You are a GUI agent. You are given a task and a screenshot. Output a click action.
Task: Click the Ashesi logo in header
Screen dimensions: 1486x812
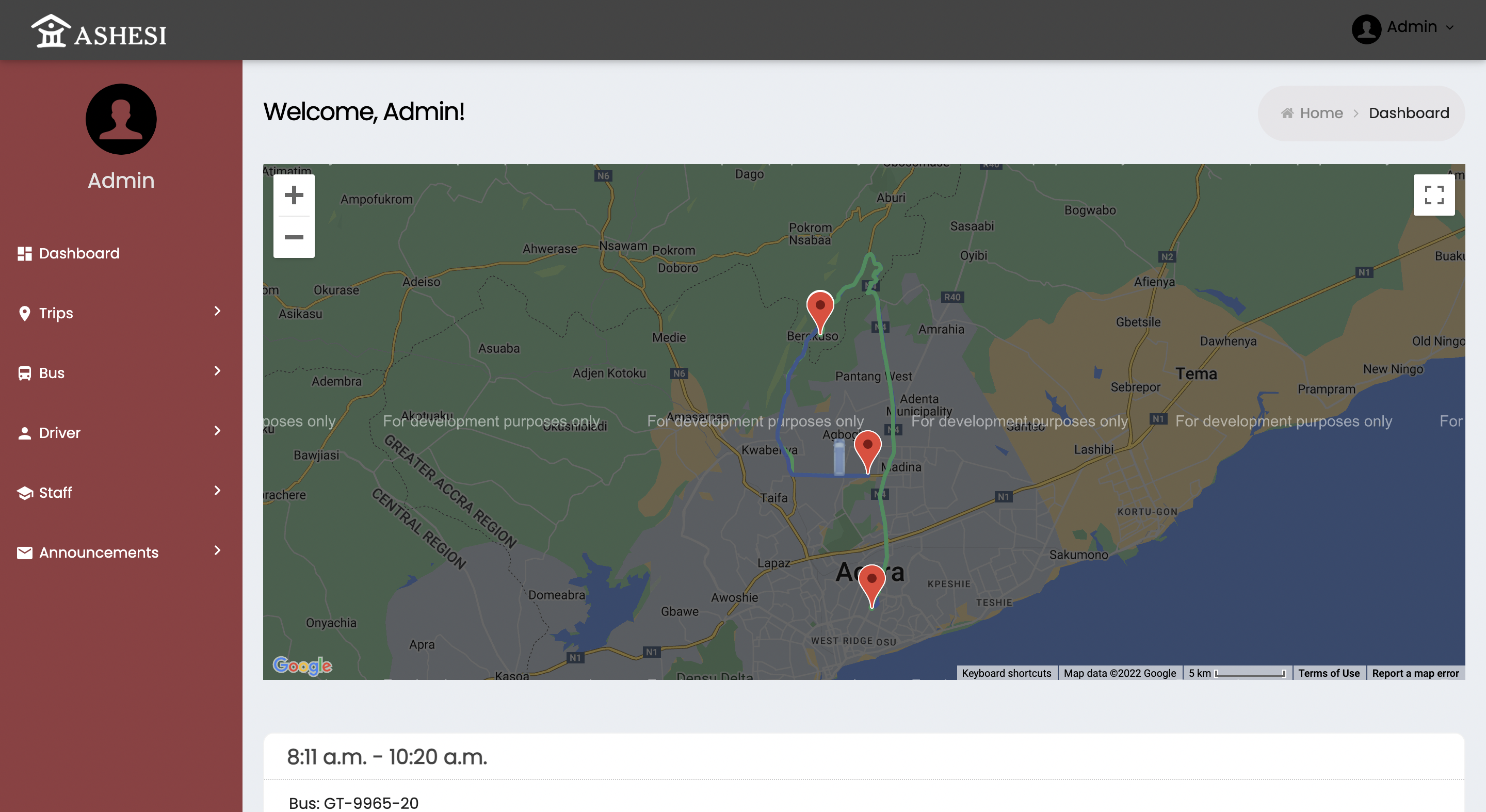click(x=99, y=31)
